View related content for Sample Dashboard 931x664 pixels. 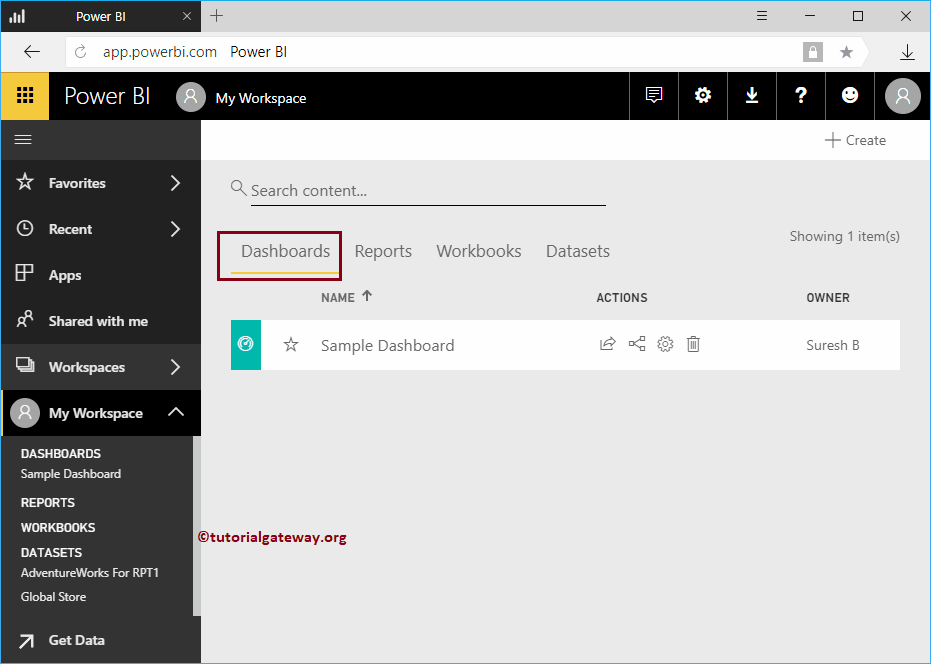pyautogui.click(x=637, y=344)
